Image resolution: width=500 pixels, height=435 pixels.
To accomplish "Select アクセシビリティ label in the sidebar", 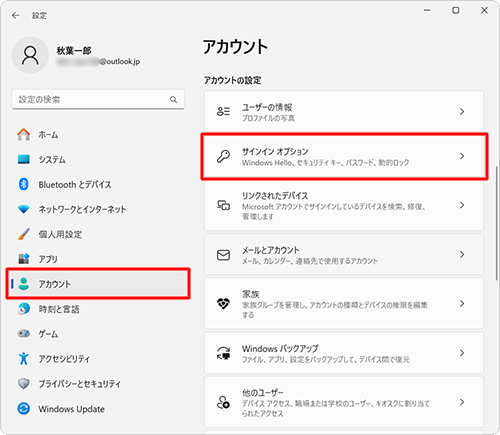I will [64, 359].
